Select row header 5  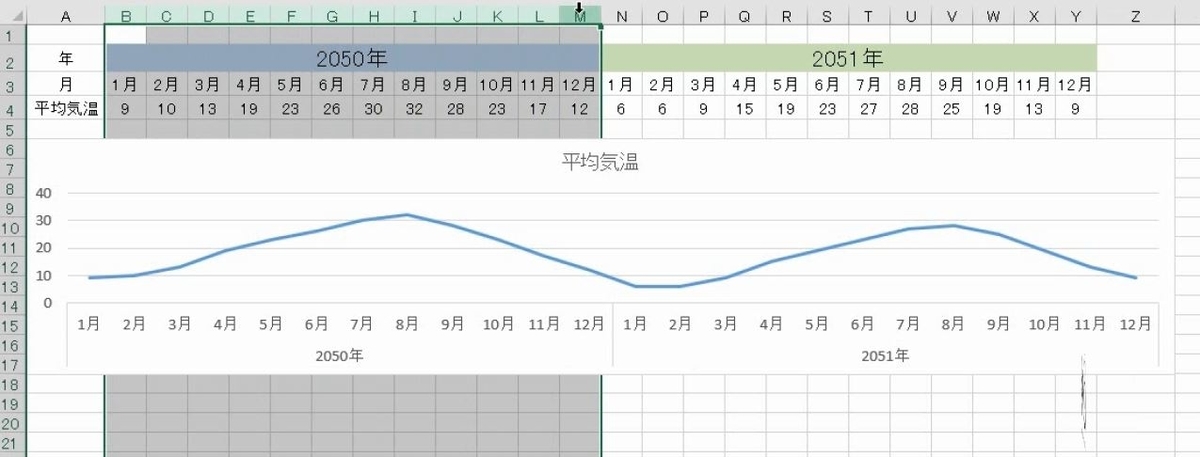coord(12,129)
